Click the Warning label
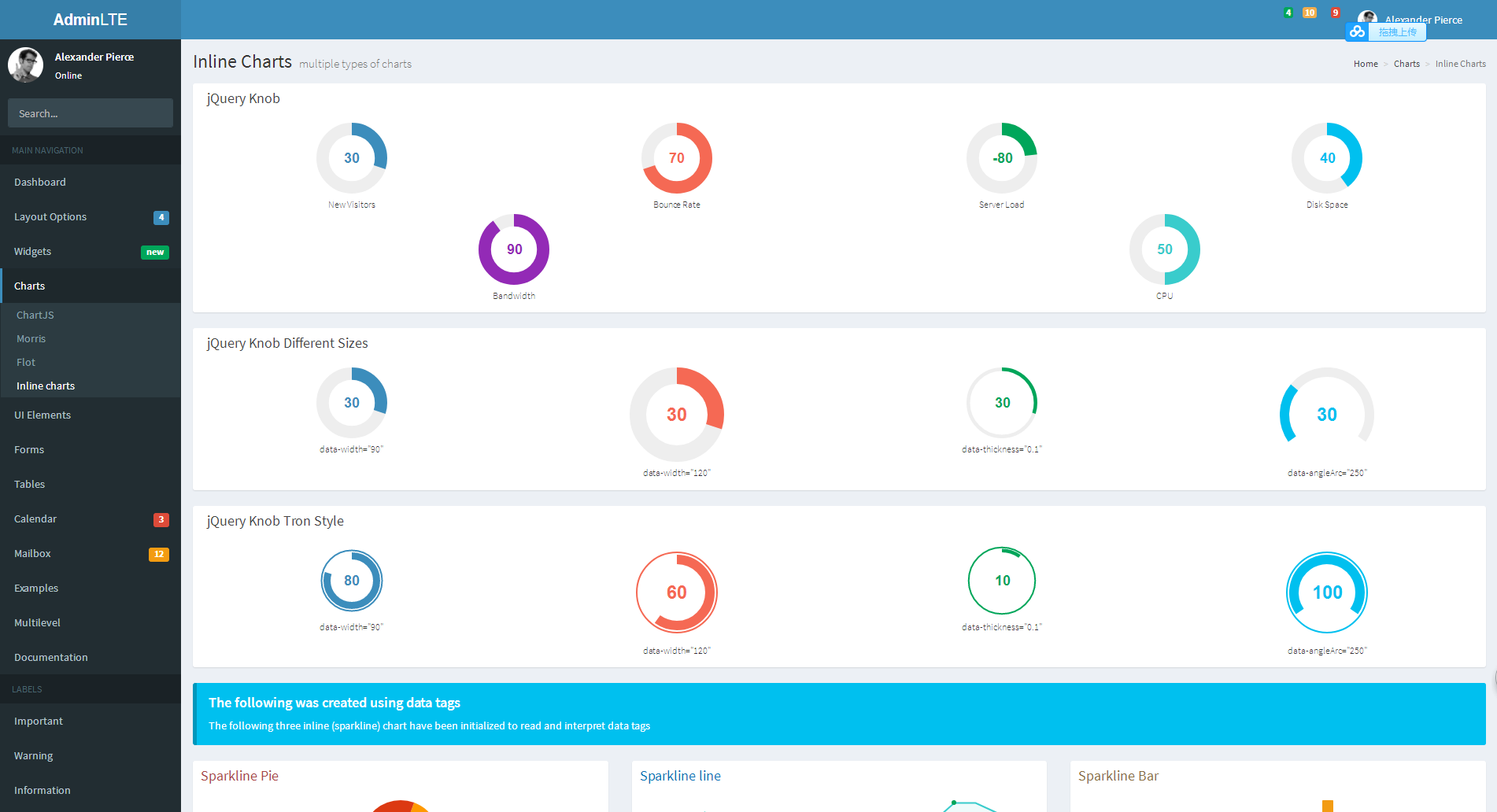Screen dimensions: 1497x812 (91, 755)
